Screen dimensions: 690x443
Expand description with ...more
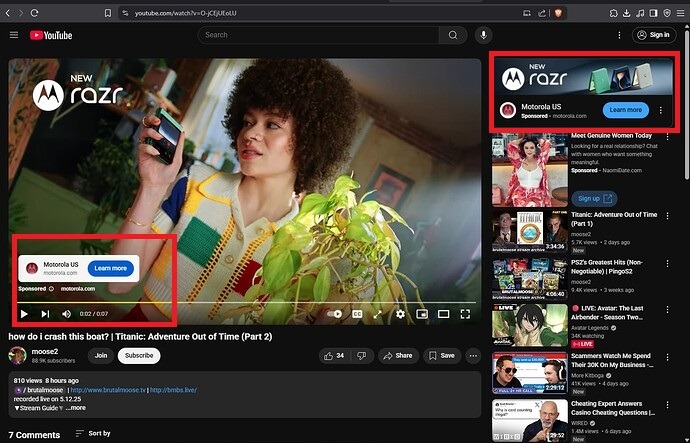[x=76, y=408]
